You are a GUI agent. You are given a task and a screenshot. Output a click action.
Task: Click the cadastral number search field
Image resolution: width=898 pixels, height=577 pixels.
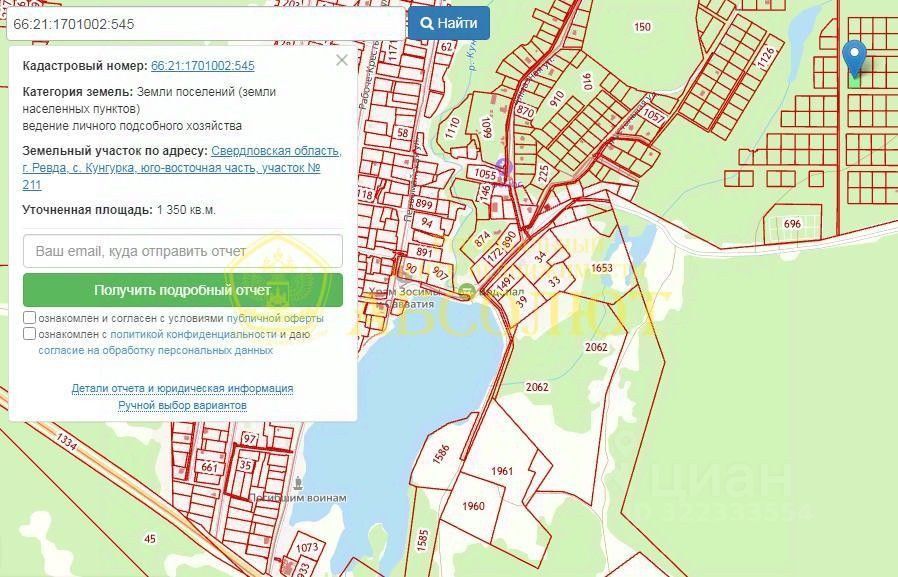[206, 24]
